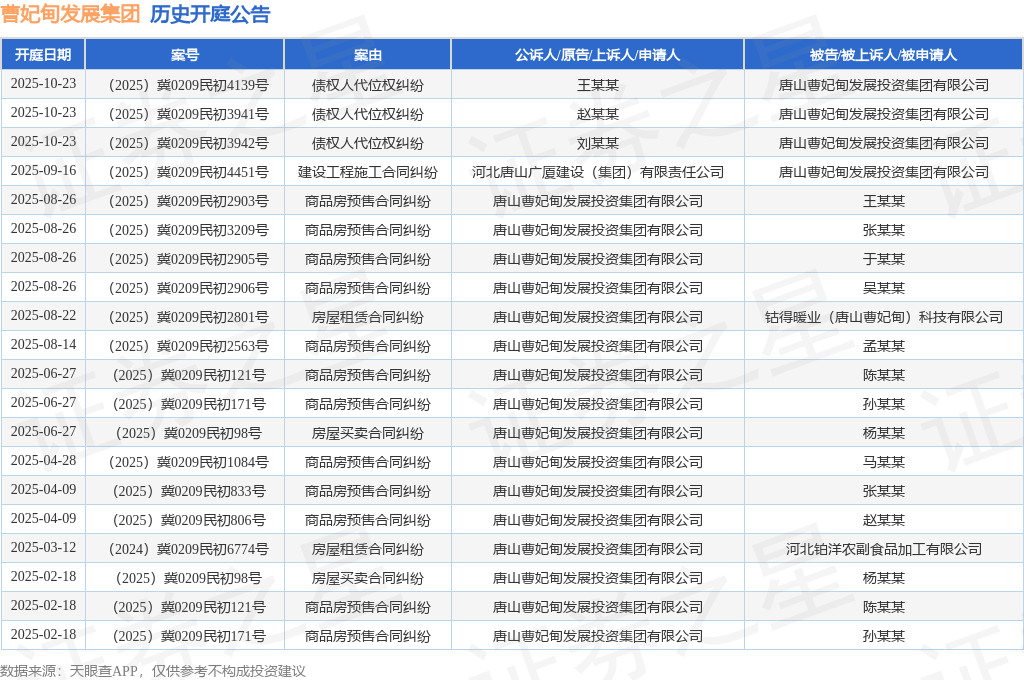Click the date 2025-04-28
The height and width of the screenshot is (680, 1024).
[x=43, y=461]
